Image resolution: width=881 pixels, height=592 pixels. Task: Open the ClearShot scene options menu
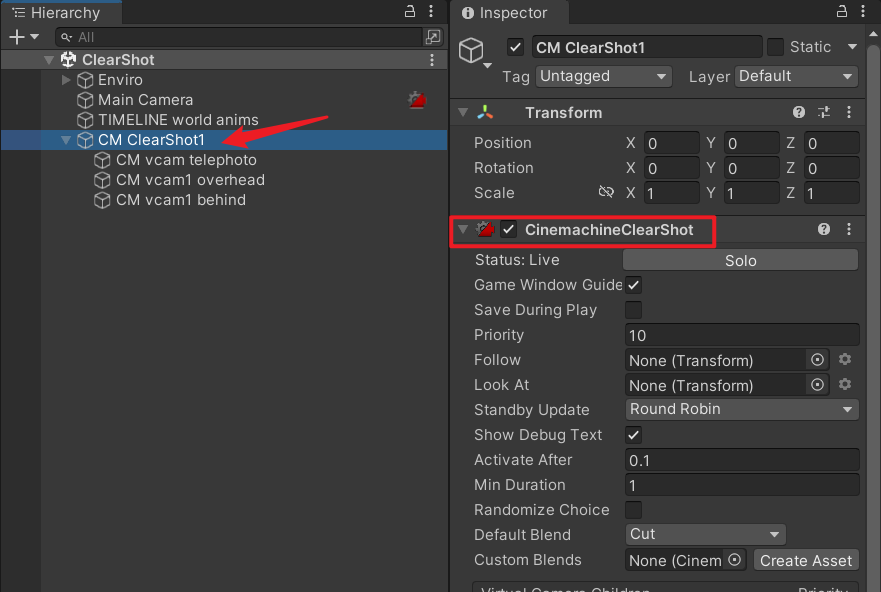[x=432, y=60]
